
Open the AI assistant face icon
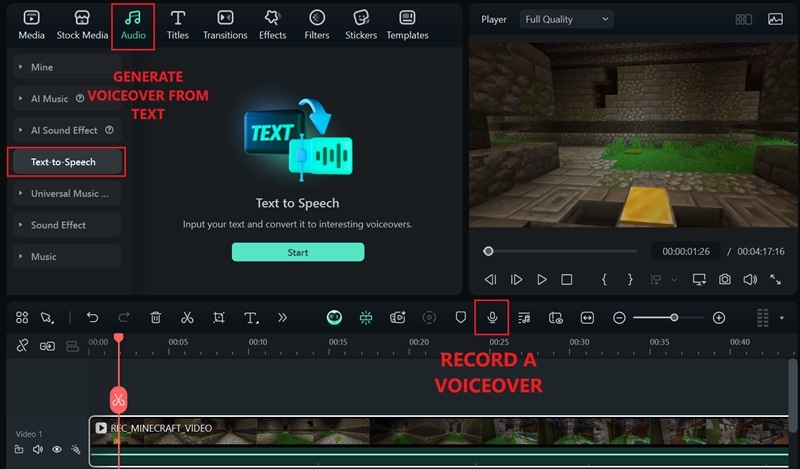[x=334, y=317]
